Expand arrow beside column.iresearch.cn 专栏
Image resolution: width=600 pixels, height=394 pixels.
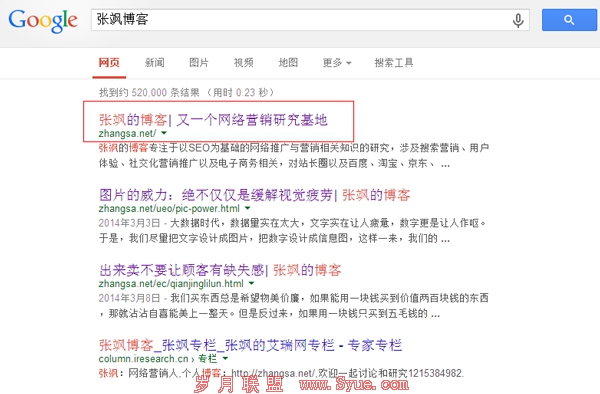pyautogui.click(x=225, y=359)
